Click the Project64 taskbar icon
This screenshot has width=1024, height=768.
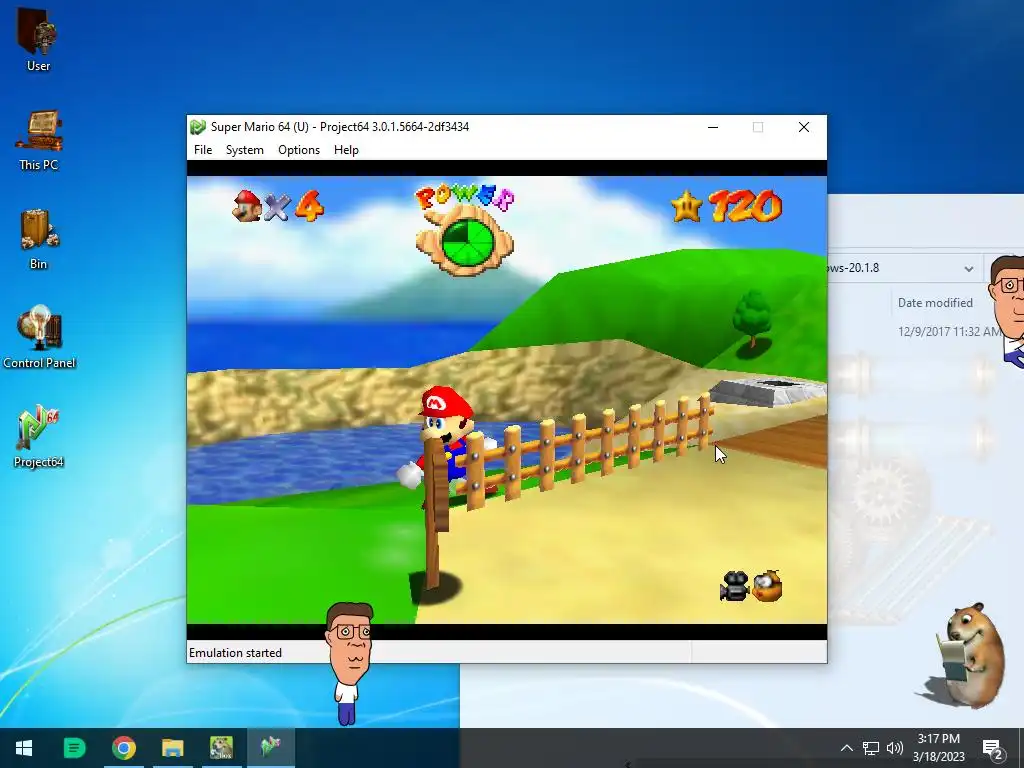point(270,746)
